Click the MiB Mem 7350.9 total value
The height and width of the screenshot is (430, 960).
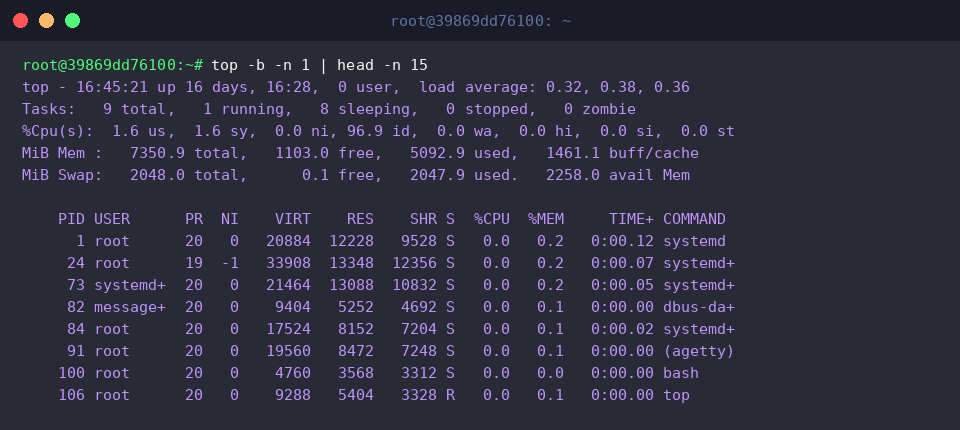[x=189, y=153]
